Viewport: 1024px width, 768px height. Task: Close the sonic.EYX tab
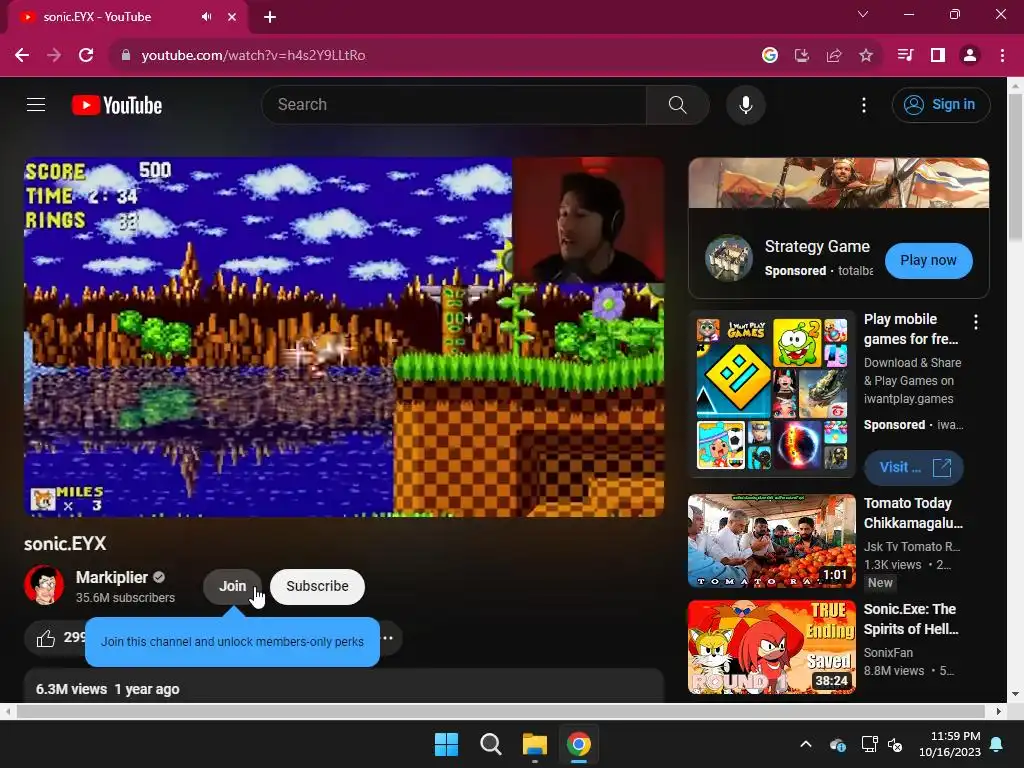(232, 17)
